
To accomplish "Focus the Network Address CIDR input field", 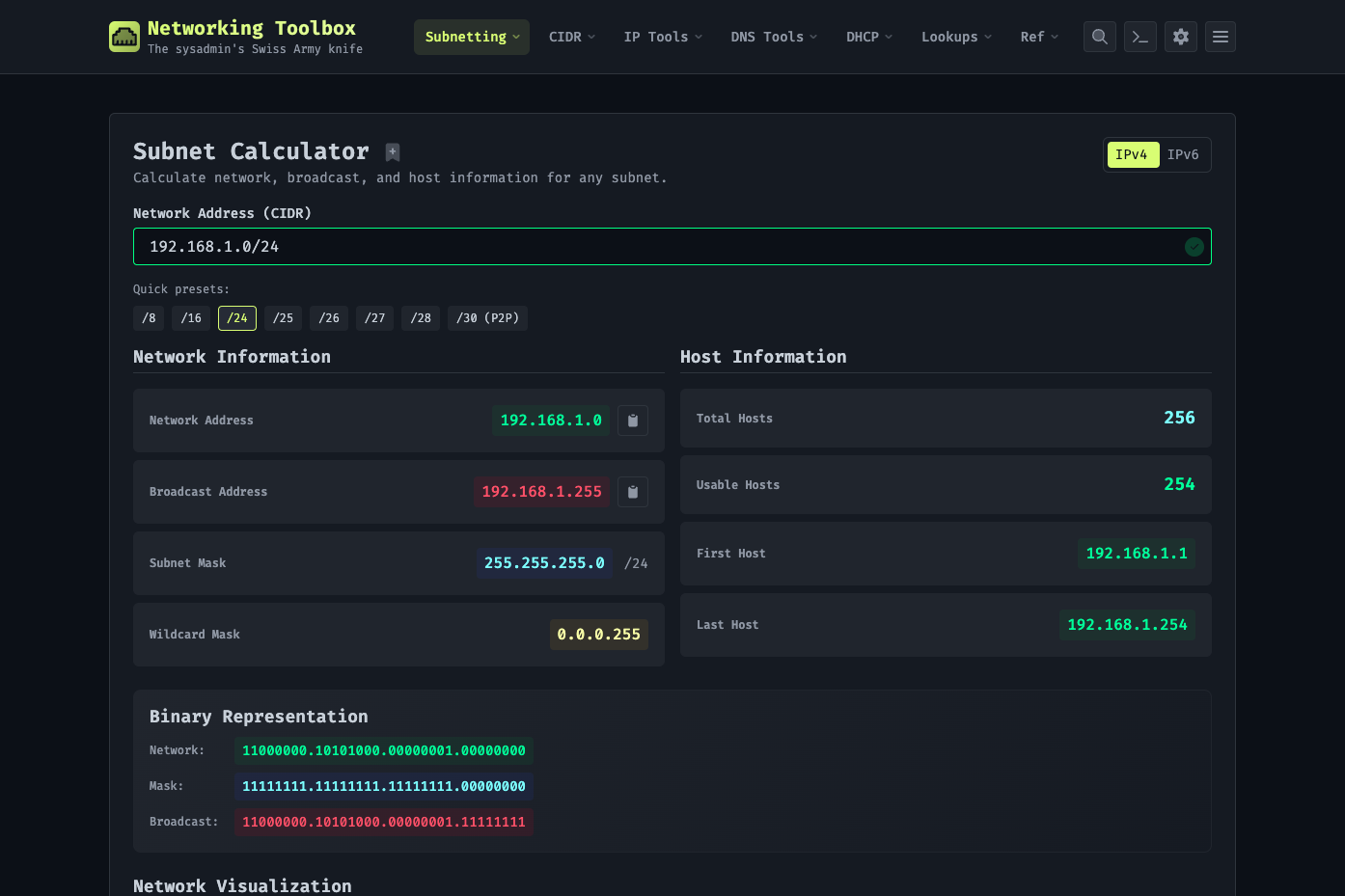I will (672, 247).
